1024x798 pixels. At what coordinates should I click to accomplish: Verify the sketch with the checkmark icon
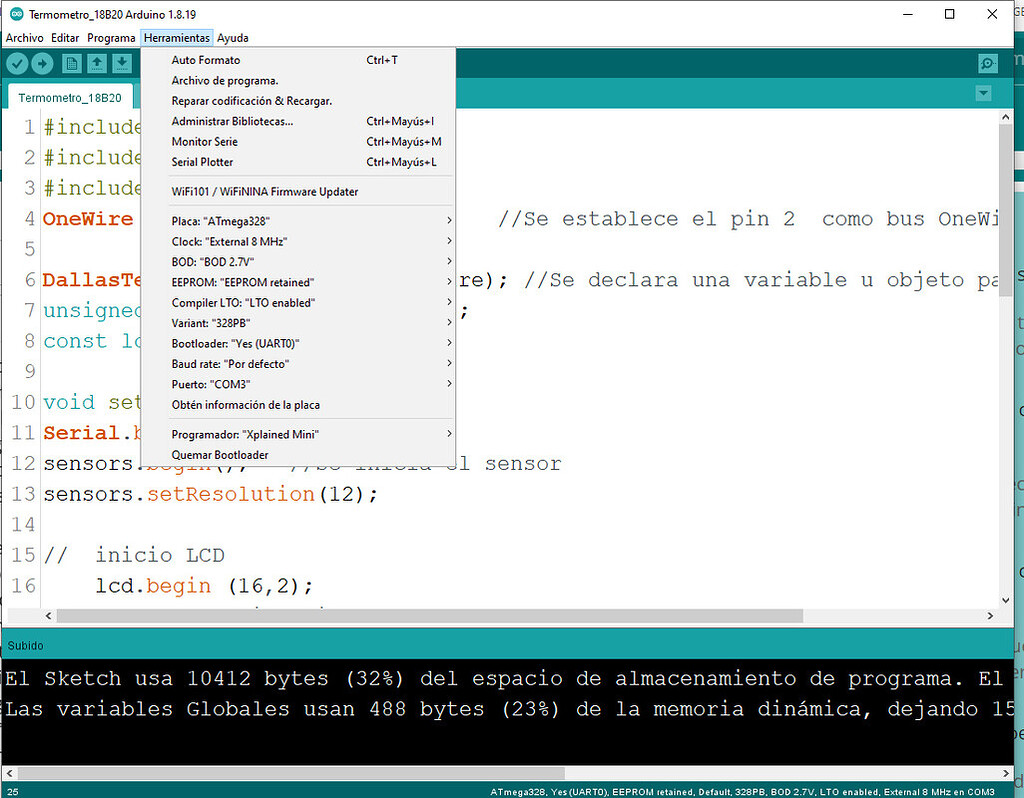(x=17, y=62)
